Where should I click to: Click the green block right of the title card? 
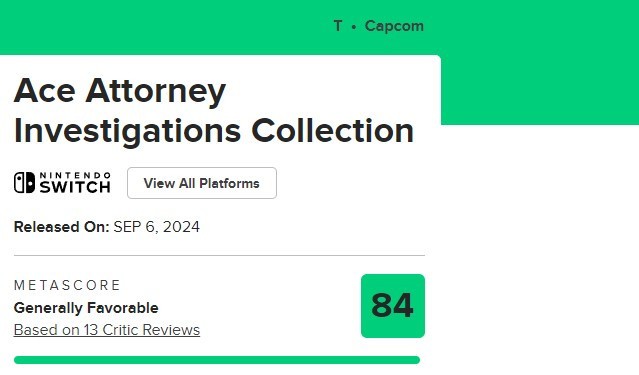(540, 90)
